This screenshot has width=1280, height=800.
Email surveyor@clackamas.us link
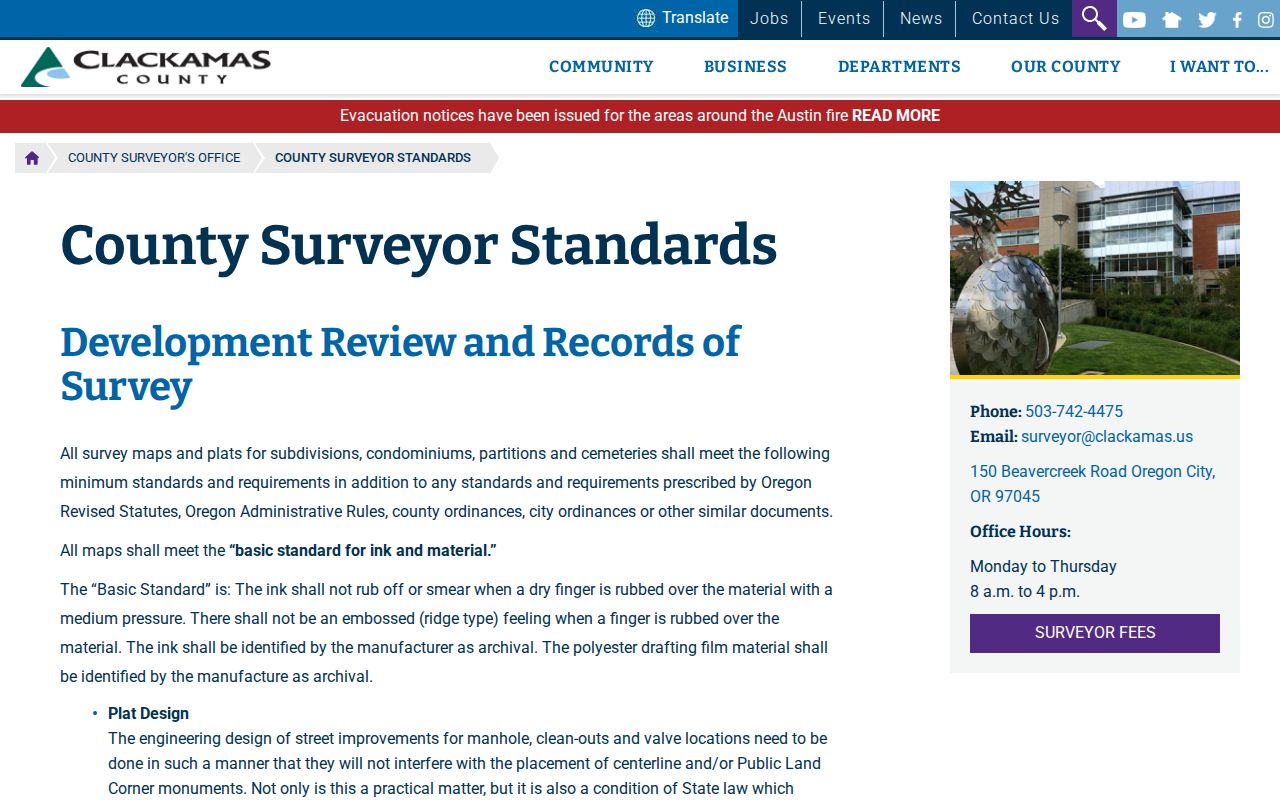pos(1107,437)
